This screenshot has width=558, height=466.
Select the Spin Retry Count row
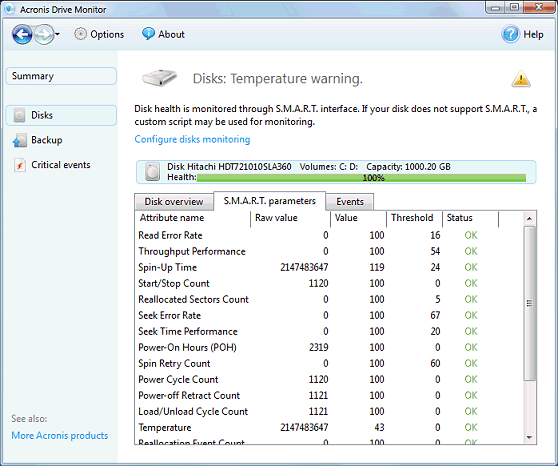329,363
